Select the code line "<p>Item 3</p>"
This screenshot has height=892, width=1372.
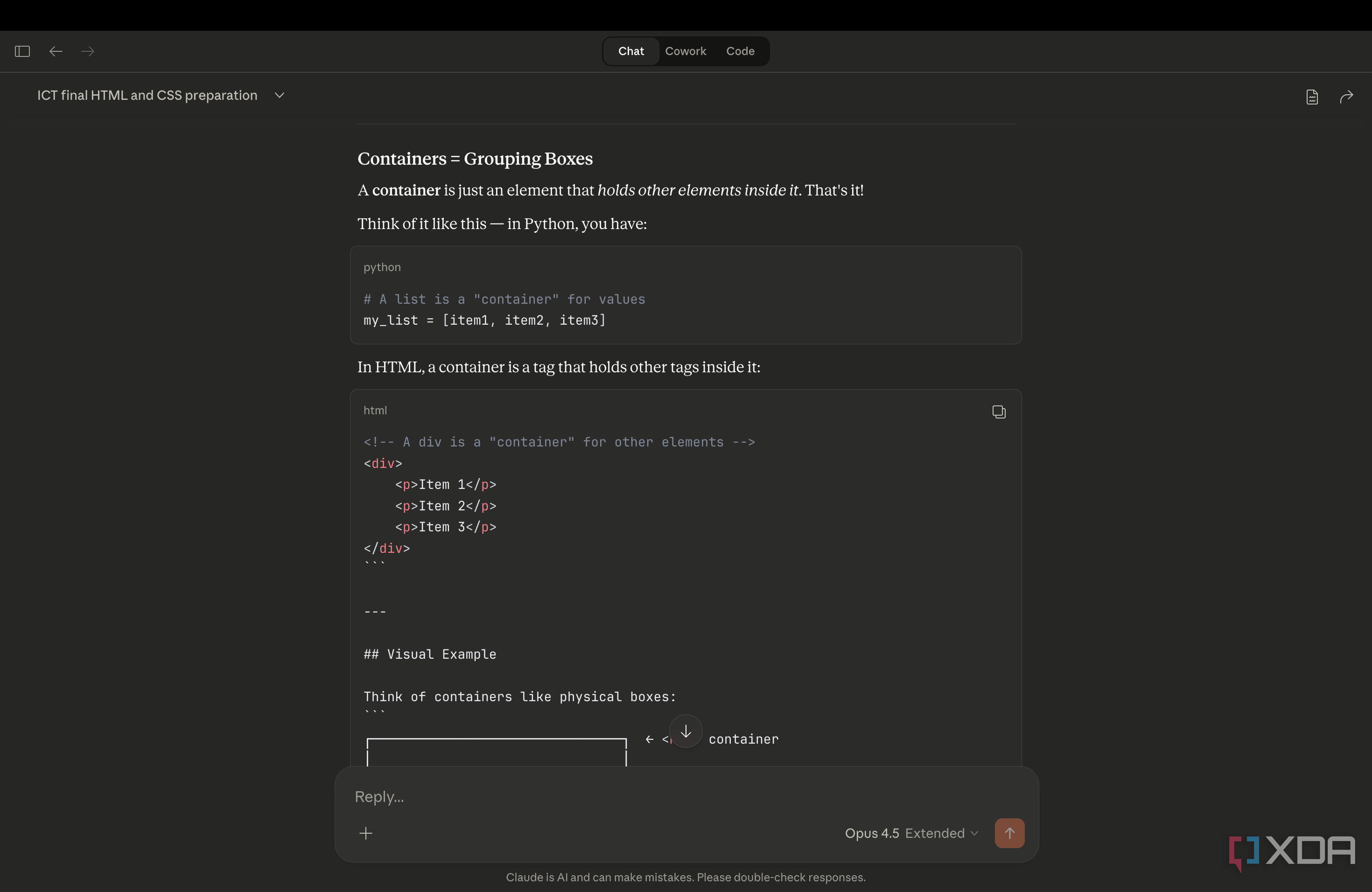click(x=445, y=527)
